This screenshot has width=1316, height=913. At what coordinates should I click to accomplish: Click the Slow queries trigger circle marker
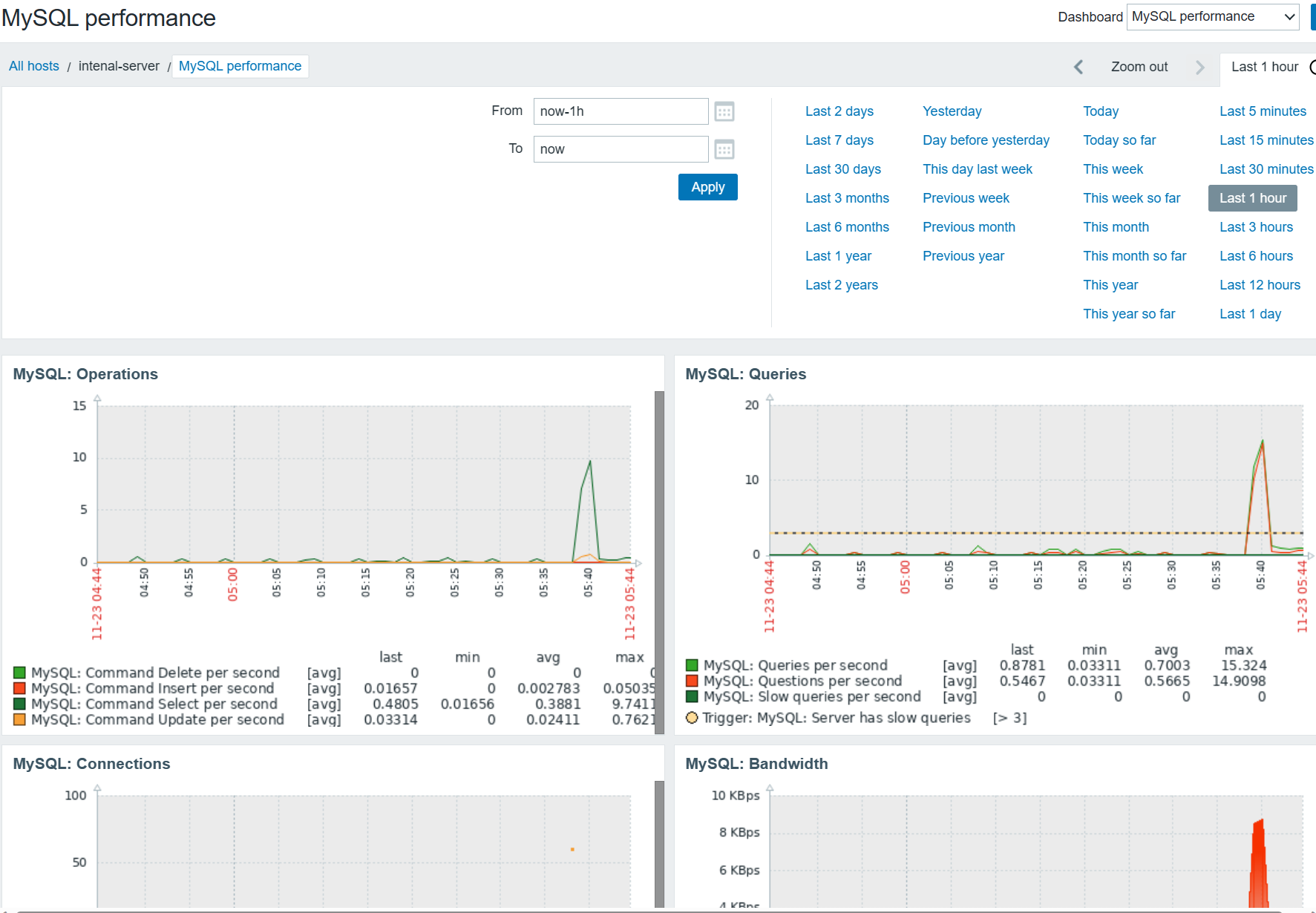point(692,718)
